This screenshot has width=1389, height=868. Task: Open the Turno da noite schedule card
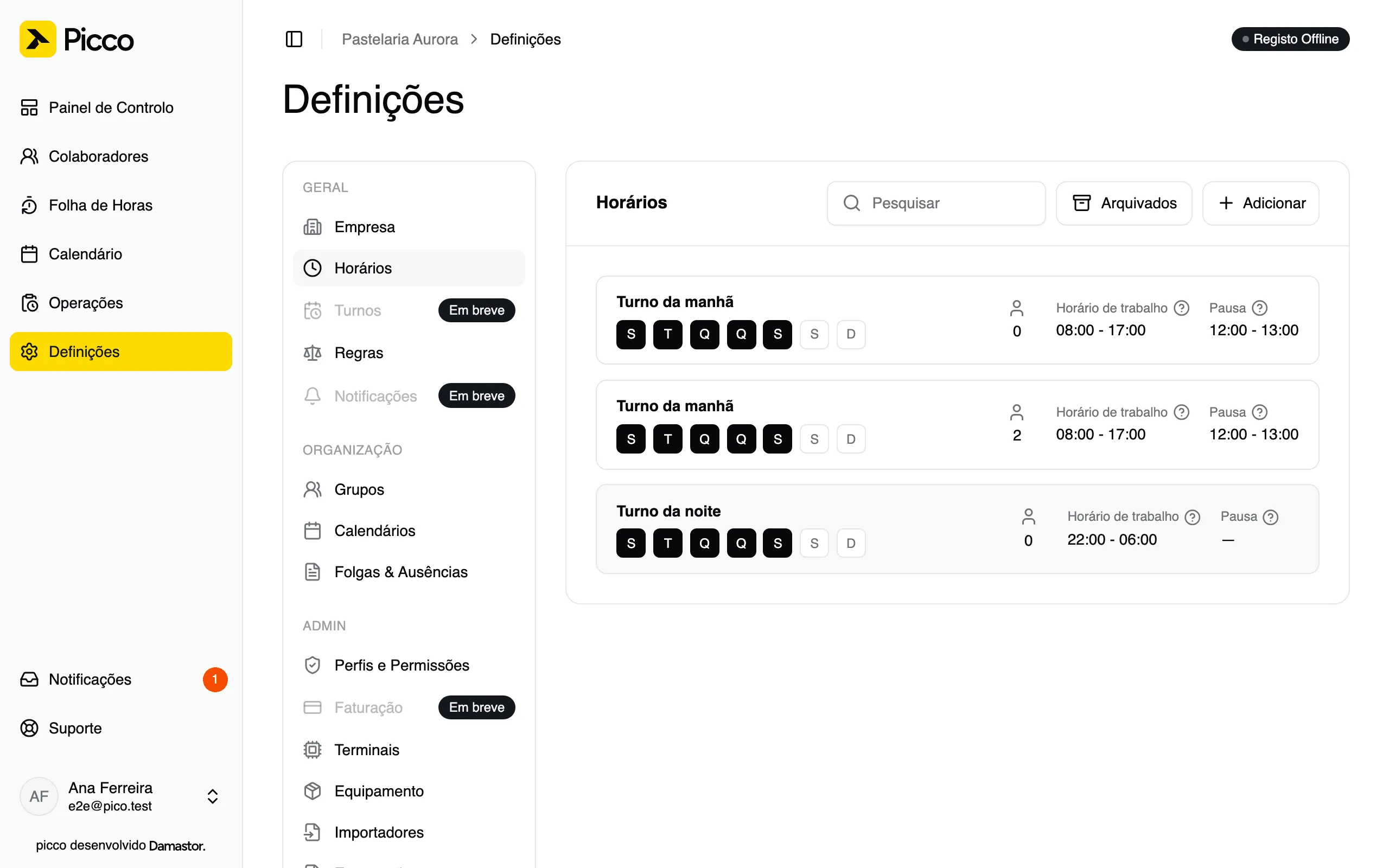[957, 529]
